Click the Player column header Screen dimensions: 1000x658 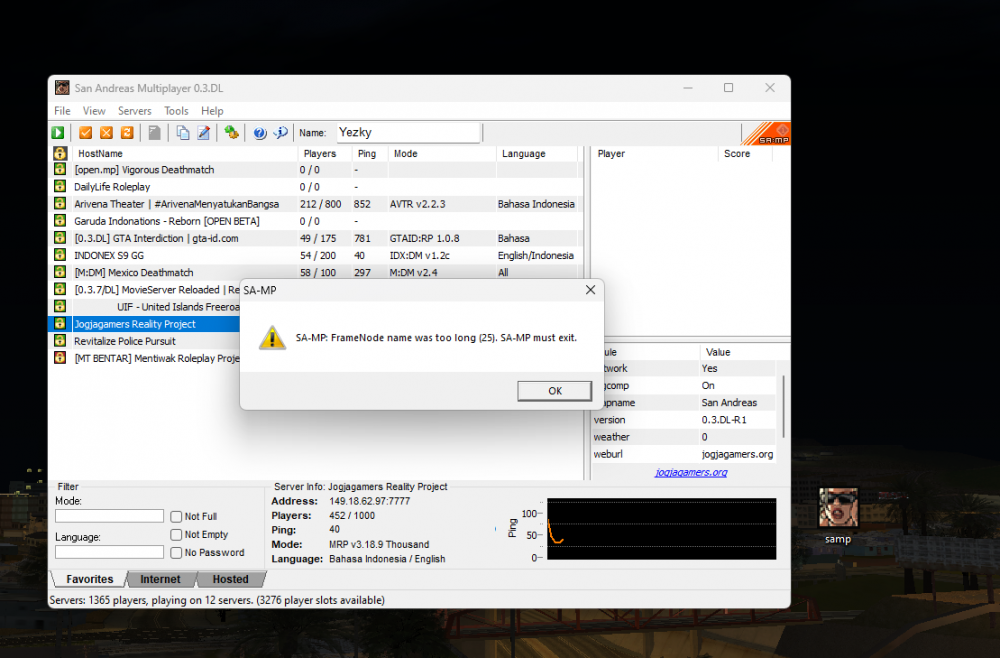coord(655,154)
